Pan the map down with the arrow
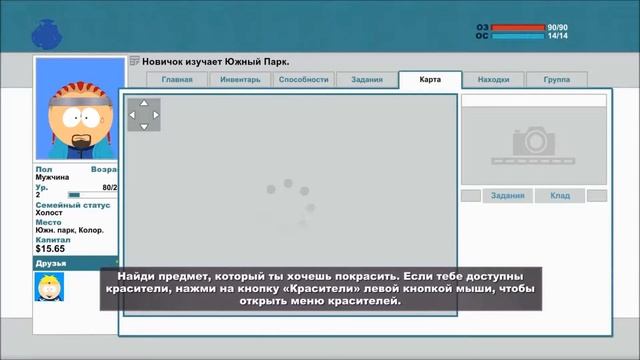The image size is (640, 360). coord(144,127)
